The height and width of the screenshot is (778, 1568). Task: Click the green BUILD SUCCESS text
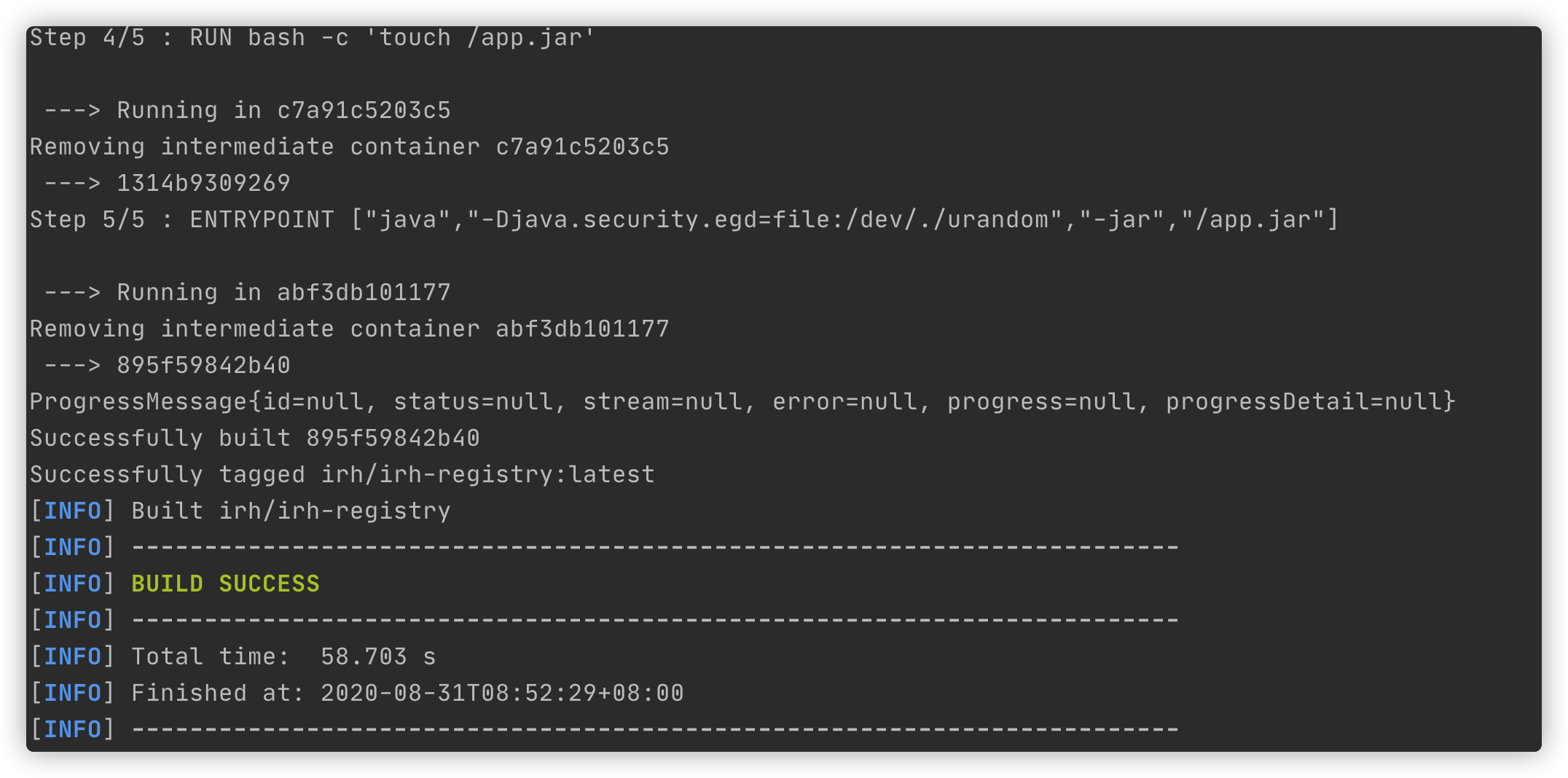pyautogui.click(x=225, y=583)
